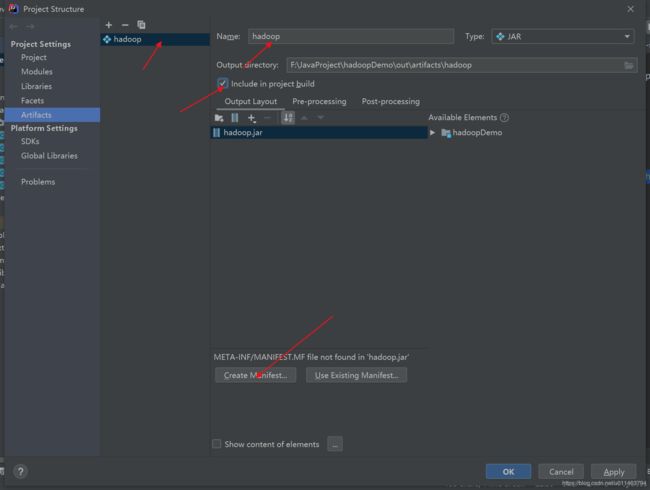
Task: Toggle Include in project build checkbox
Action: (223, 83)
